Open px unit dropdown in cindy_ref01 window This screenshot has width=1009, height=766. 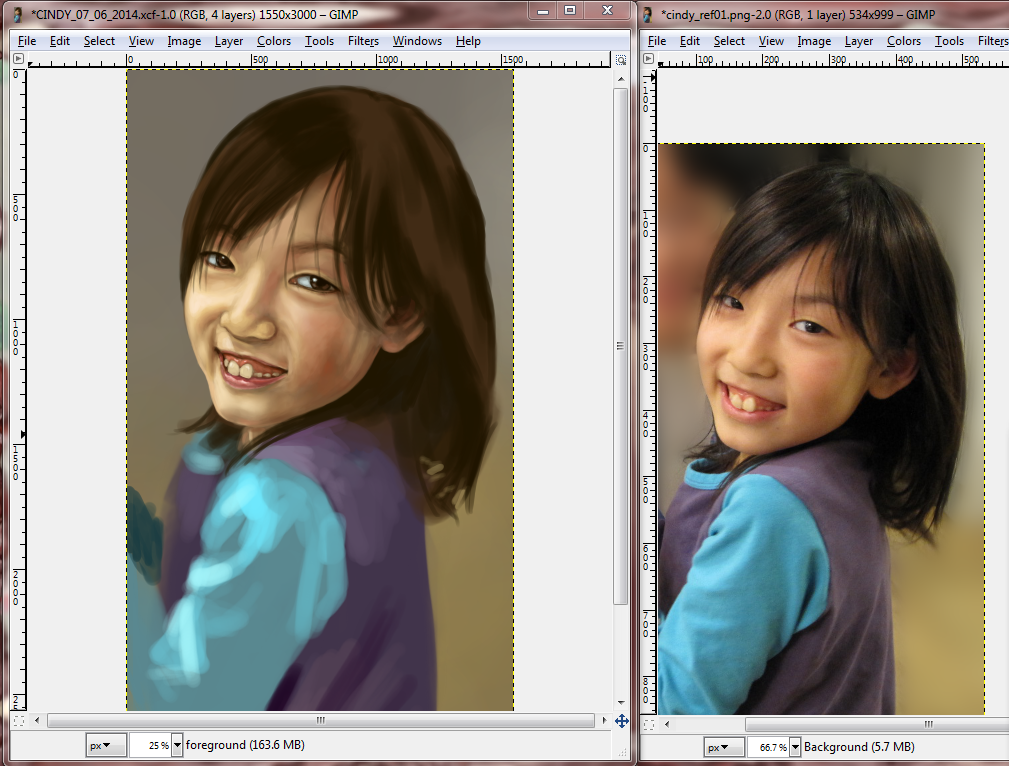click(x=724, y=747)
